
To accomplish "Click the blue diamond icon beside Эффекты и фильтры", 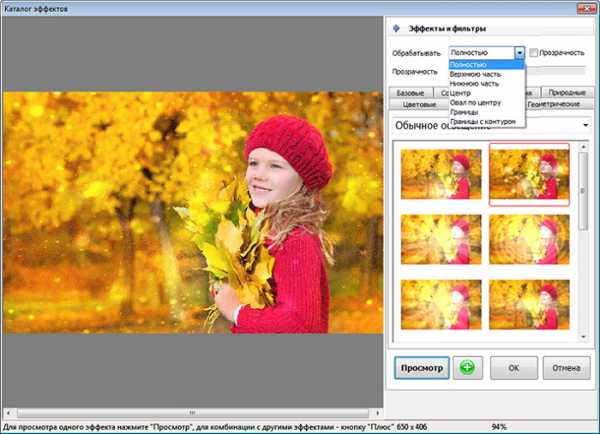I will [x=396, y=28].
